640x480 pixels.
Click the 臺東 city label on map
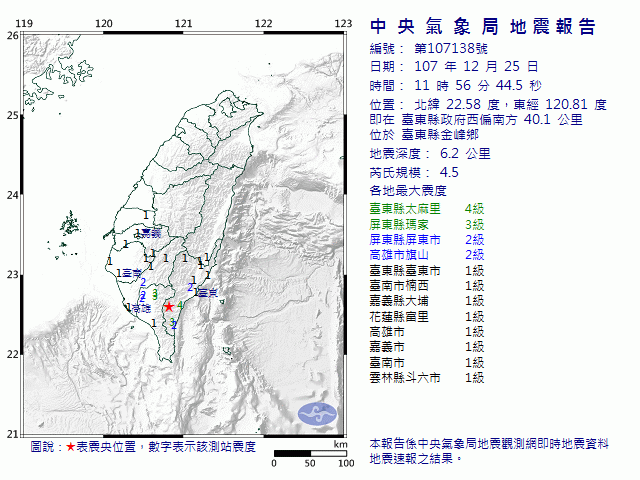207,293
